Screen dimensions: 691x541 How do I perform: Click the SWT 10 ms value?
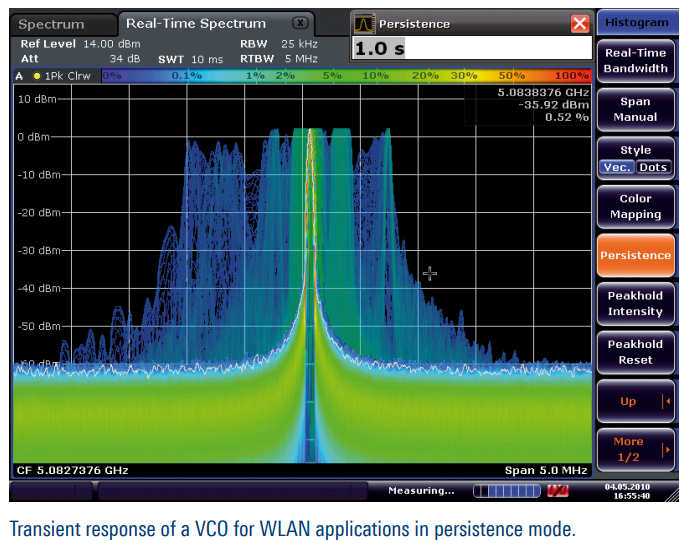[207, 59]
